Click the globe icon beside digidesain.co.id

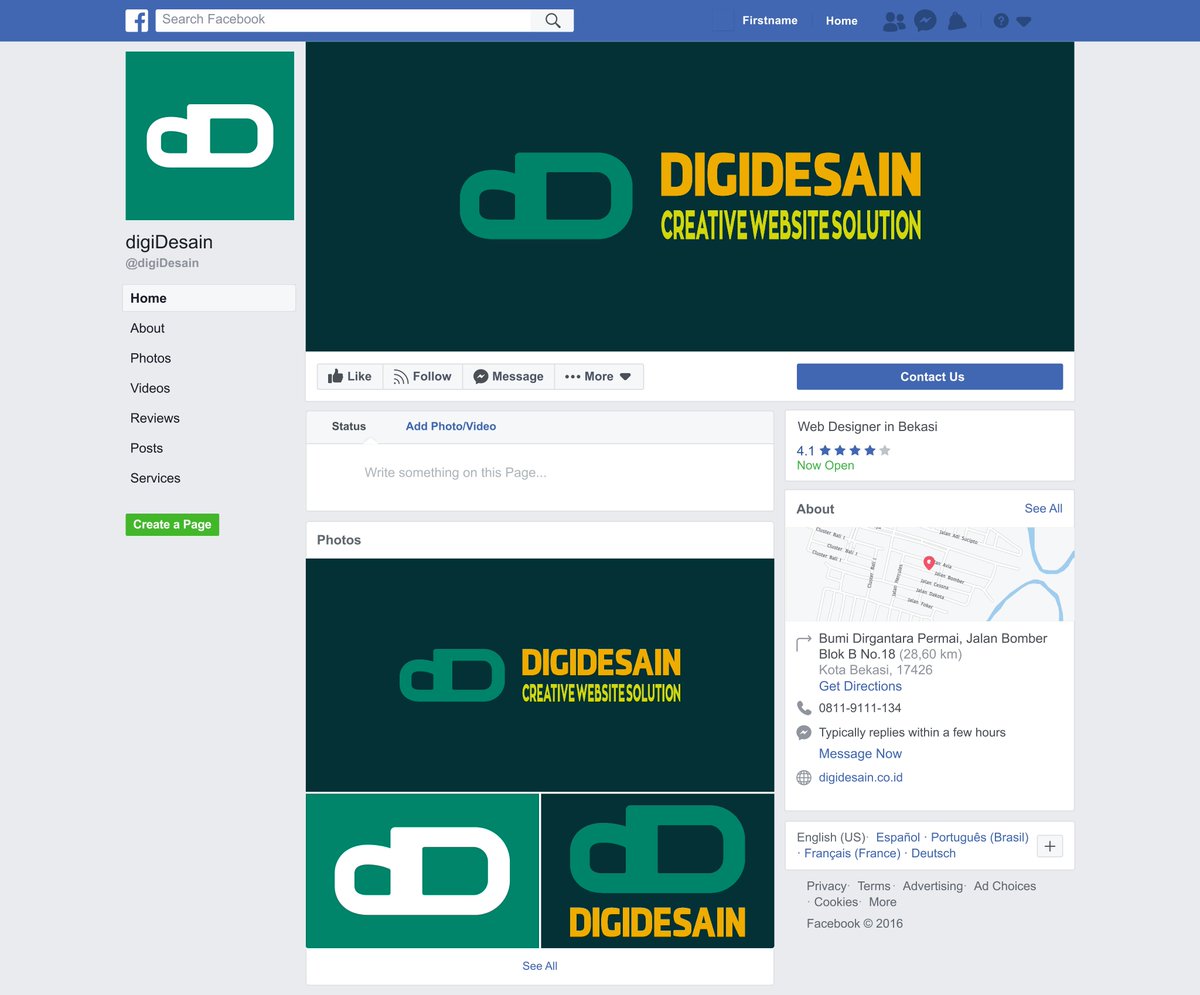point(804,777)
